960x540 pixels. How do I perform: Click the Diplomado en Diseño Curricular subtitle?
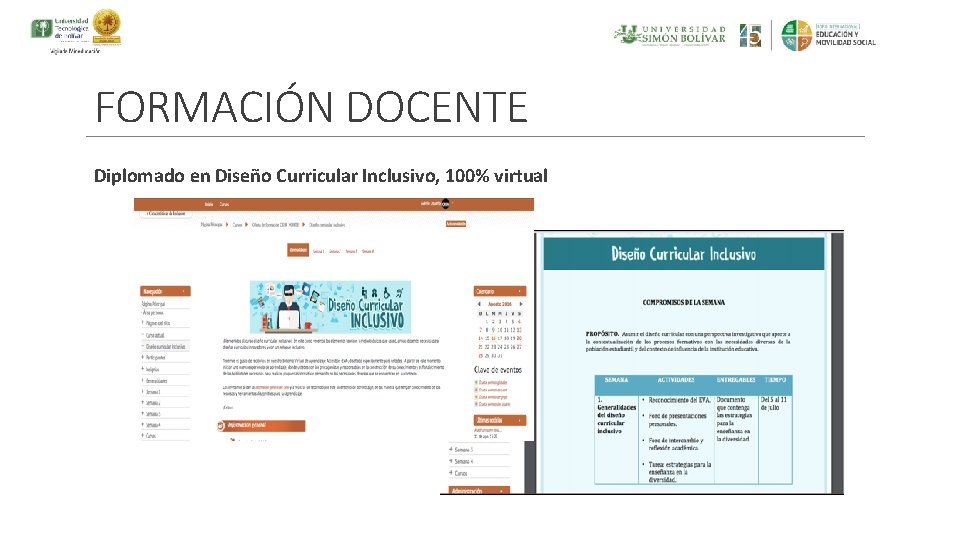pos(320,176)
